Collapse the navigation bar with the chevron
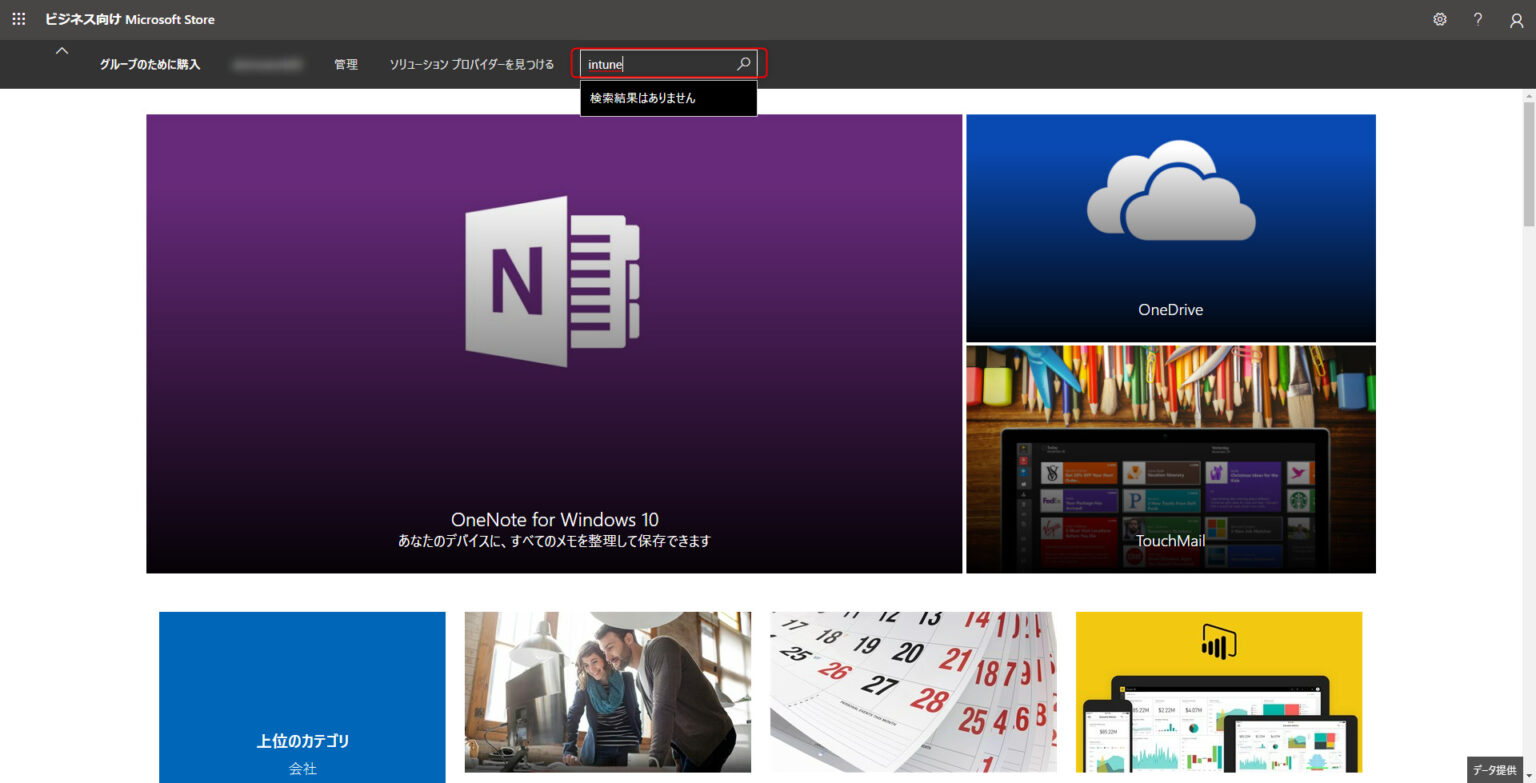The width and height of the screenshot is (1536, 783). click(62, 50)
